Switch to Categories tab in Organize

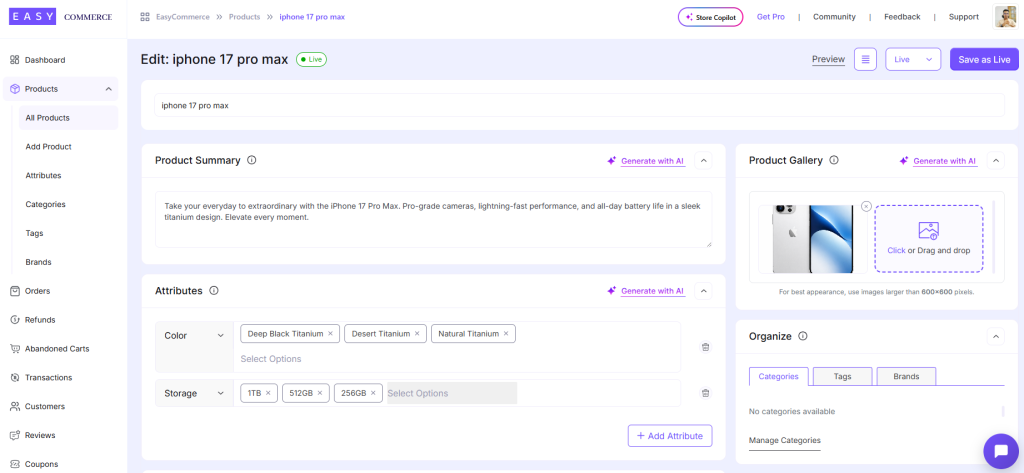point(779,377)
